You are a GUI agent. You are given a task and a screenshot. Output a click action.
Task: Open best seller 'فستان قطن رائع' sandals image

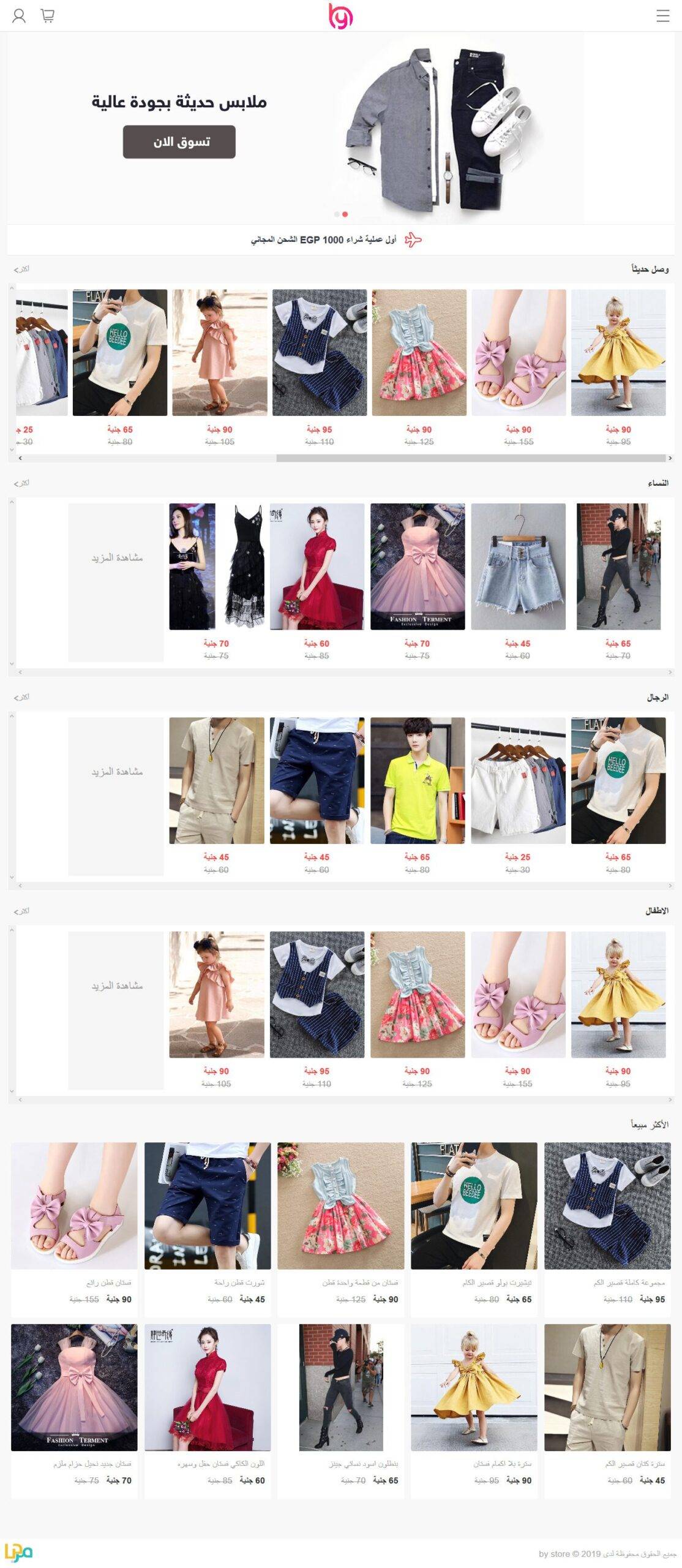74,1205
